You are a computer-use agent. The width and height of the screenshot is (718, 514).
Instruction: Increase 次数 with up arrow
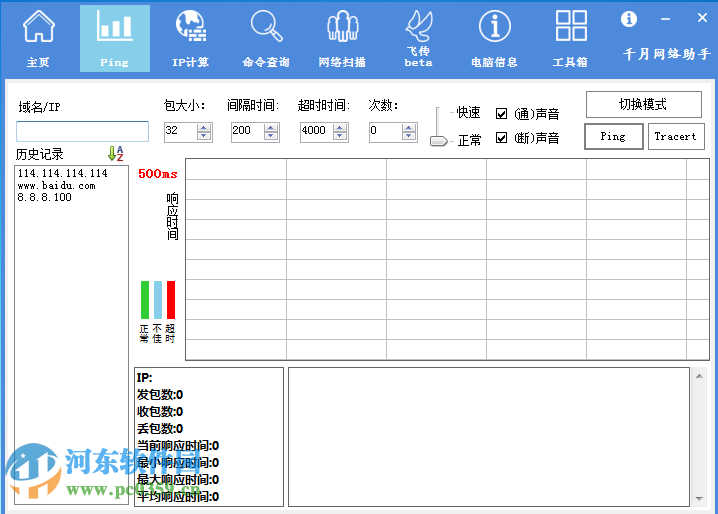click(x=409, y=128)
